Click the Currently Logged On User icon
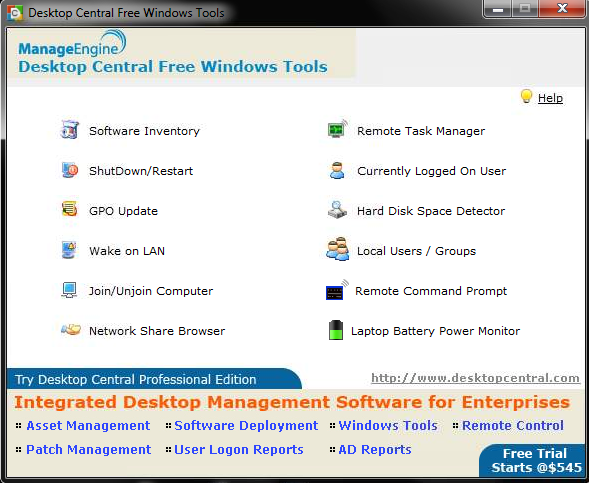The width and height of the screenshot is (589, 483). tap(337, 170)
